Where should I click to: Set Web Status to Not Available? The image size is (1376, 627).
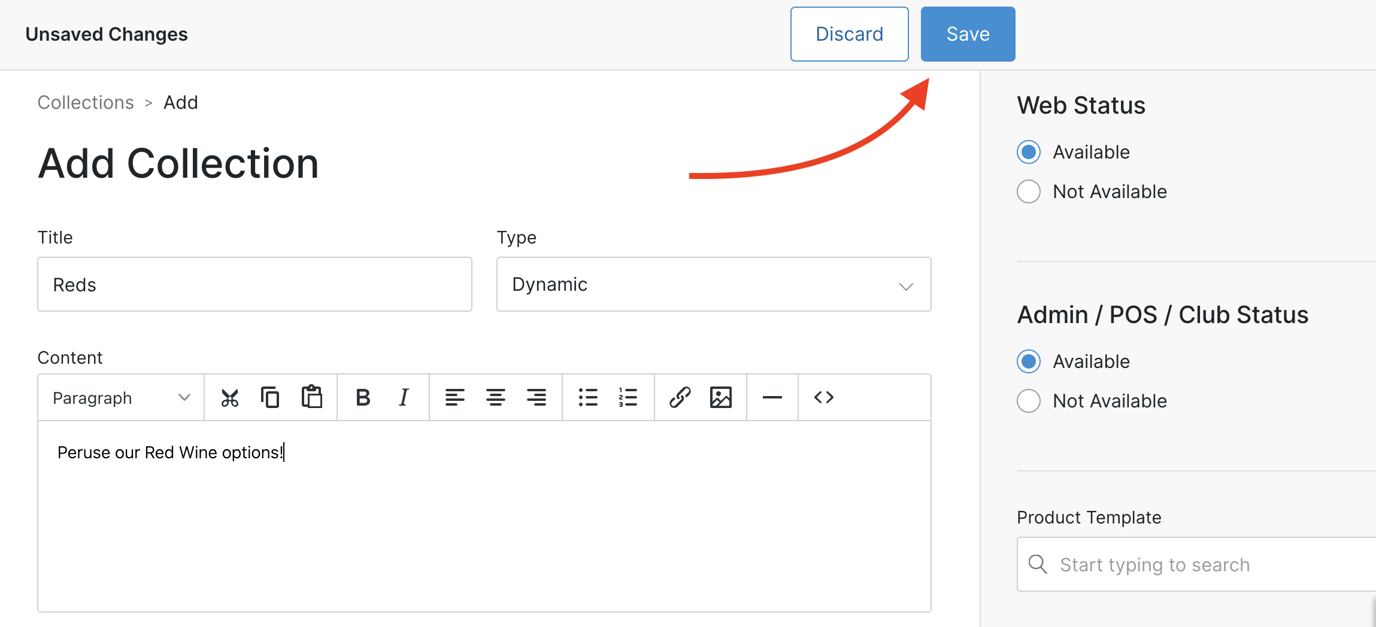click(1028, 191)
